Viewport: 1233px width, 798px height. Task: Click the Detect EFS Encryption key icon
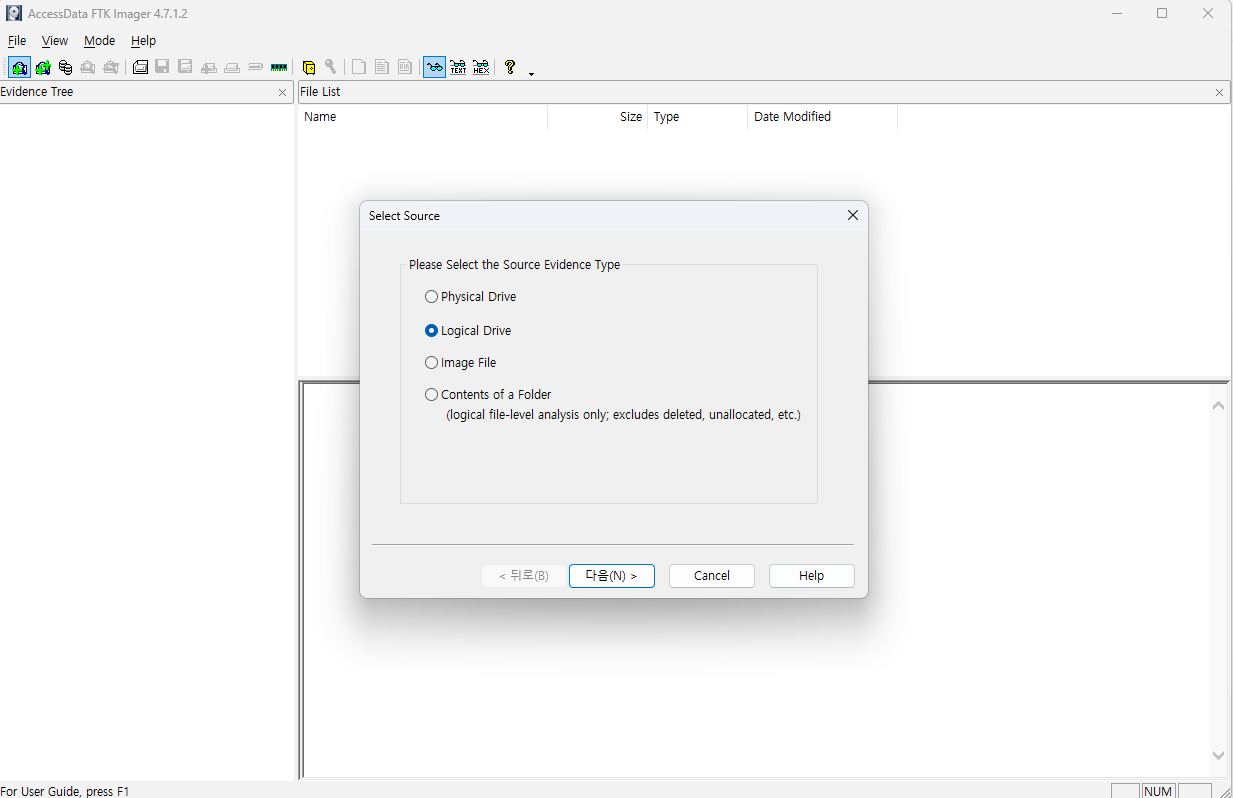point(331,67)
